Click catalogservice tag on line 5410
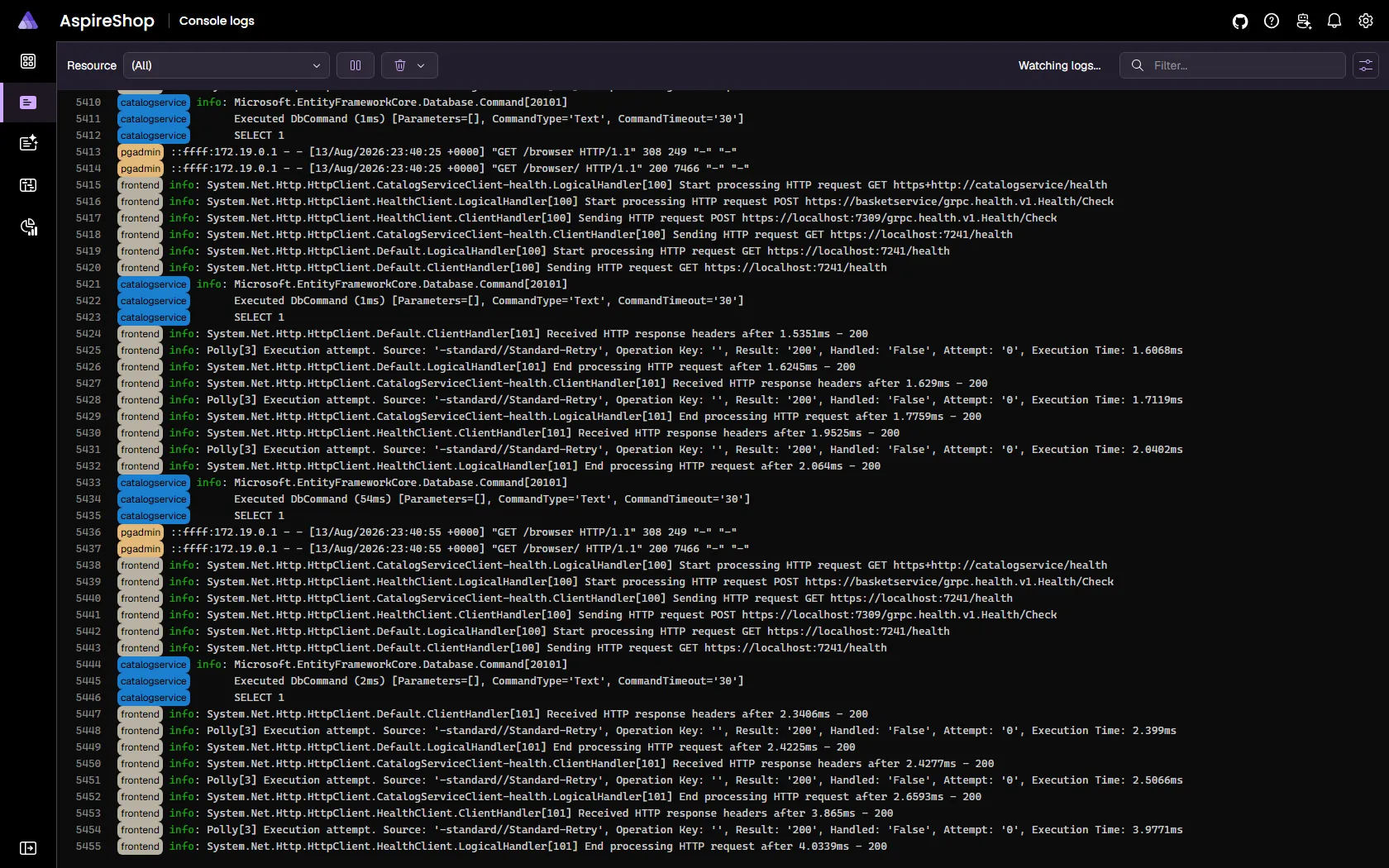 click(x=153, y=103)
